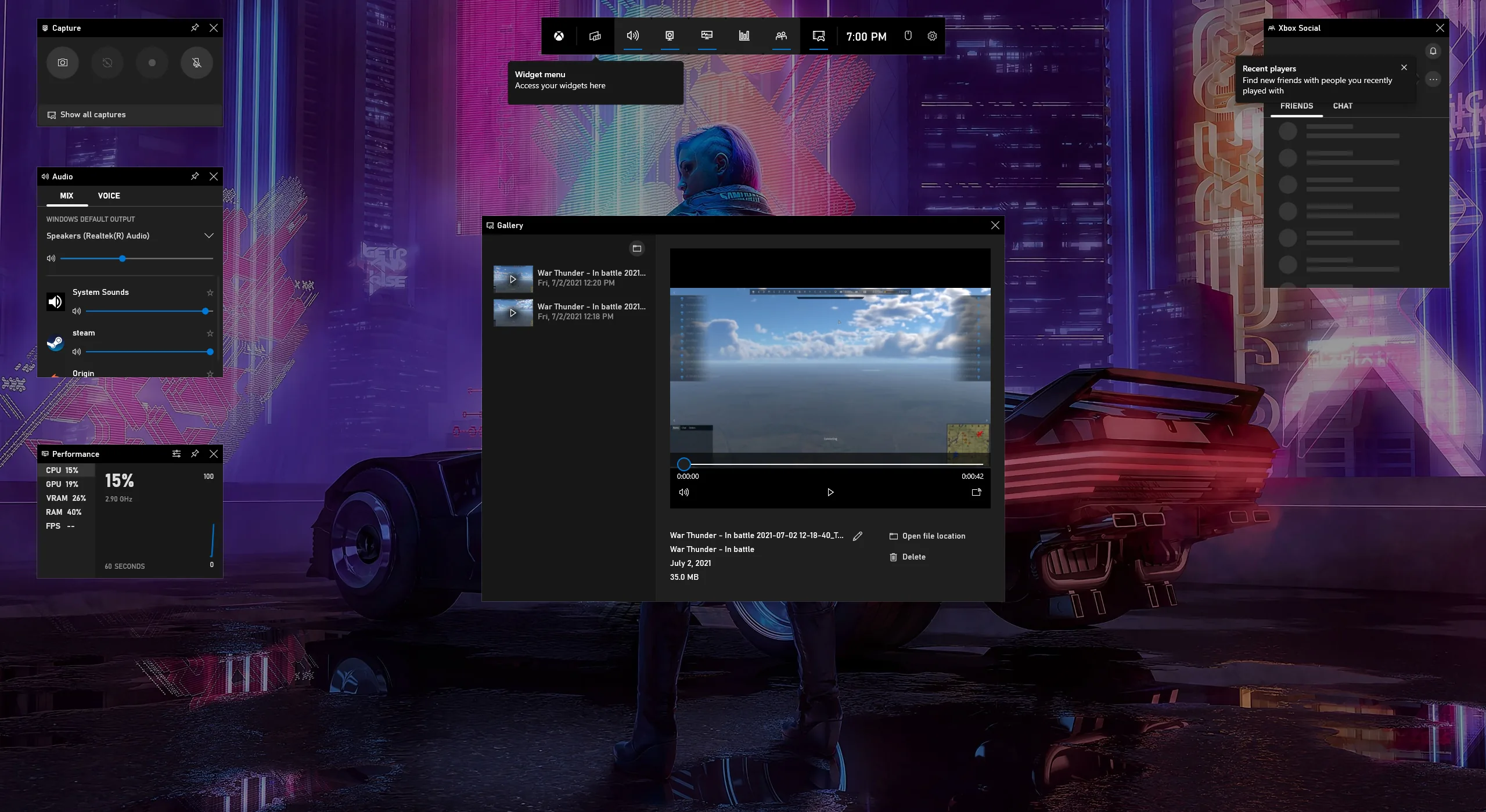Screen dimensions: 1486x812
Task: Rename the clip with the pencil icon
Action: pos(858,536)
